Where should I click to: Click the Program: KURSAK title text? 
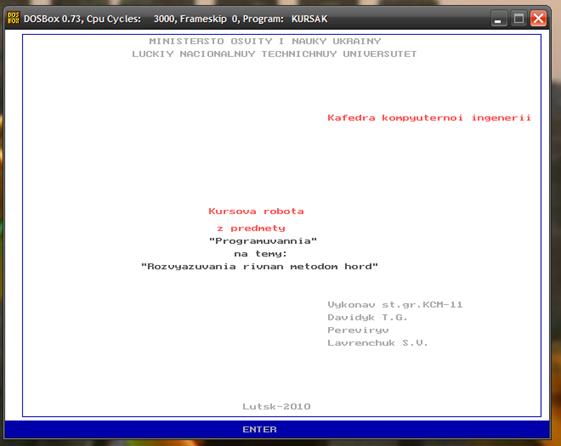pyautogui.click(x=285, y=19)
